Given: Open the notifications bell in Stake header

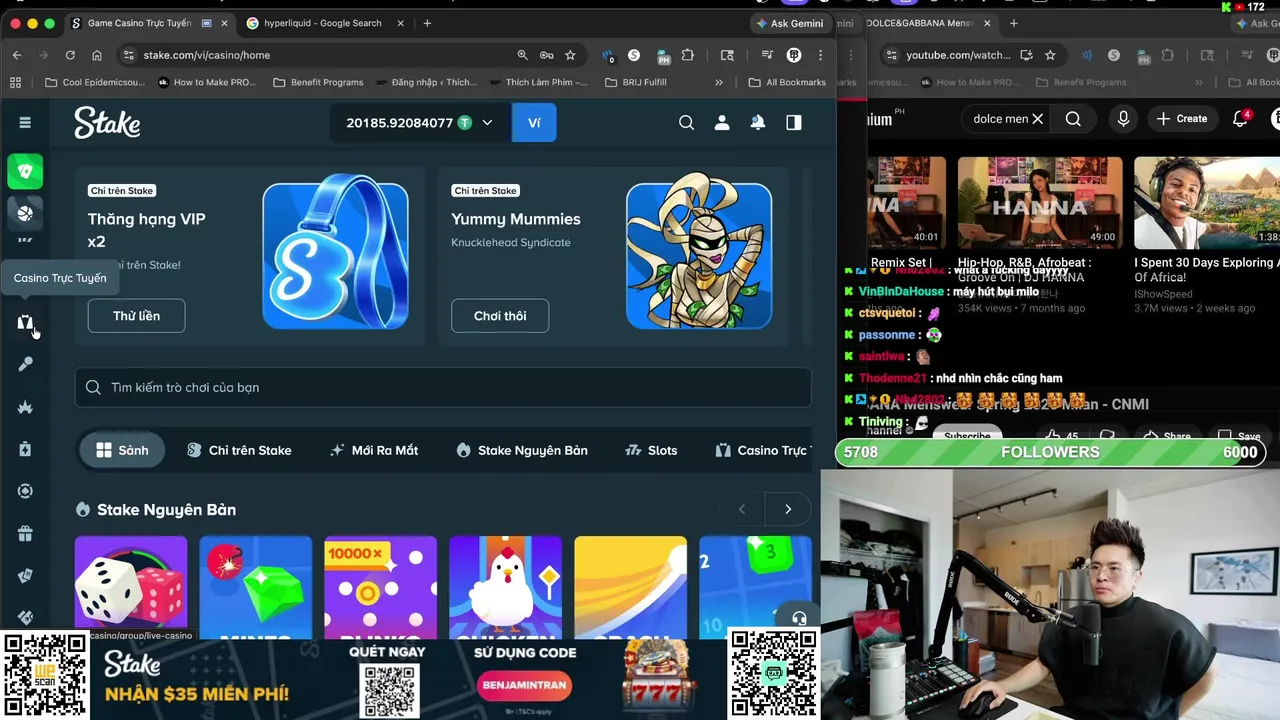Looking at the screenshot, I should 758,122.
